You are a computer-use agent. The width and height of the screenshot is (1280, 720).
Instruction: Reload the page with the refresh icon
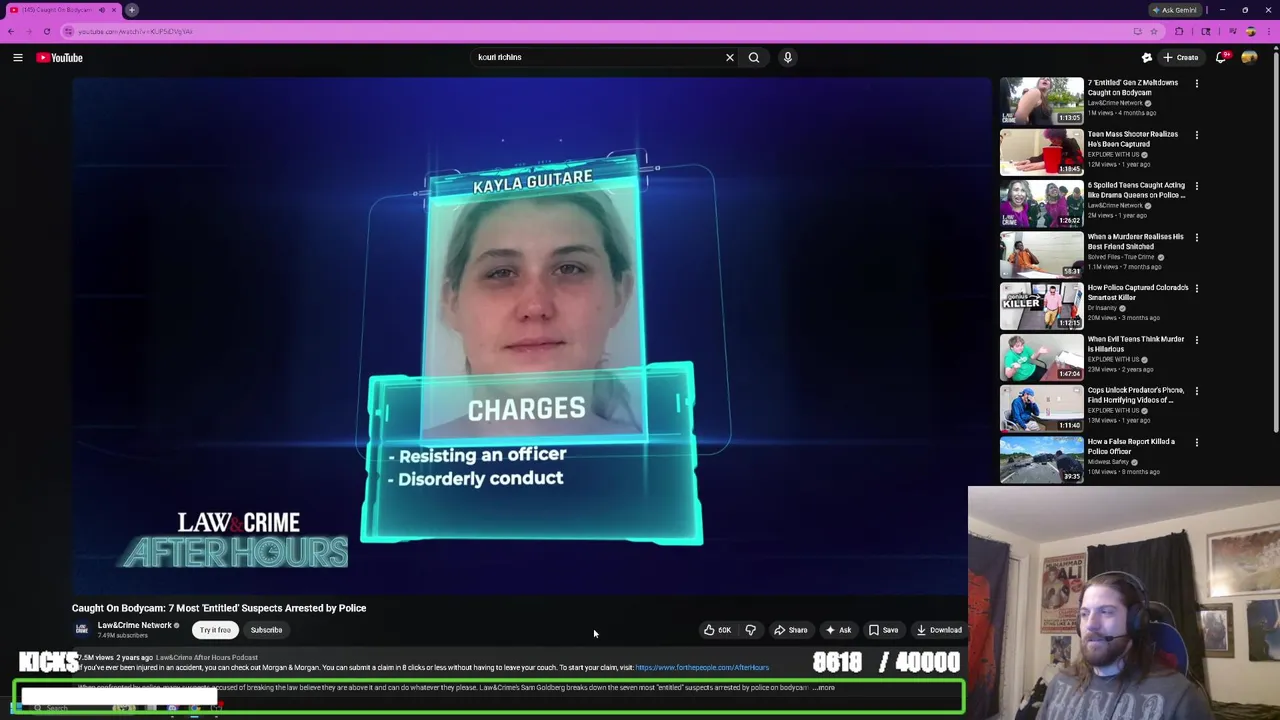point(47,31)
